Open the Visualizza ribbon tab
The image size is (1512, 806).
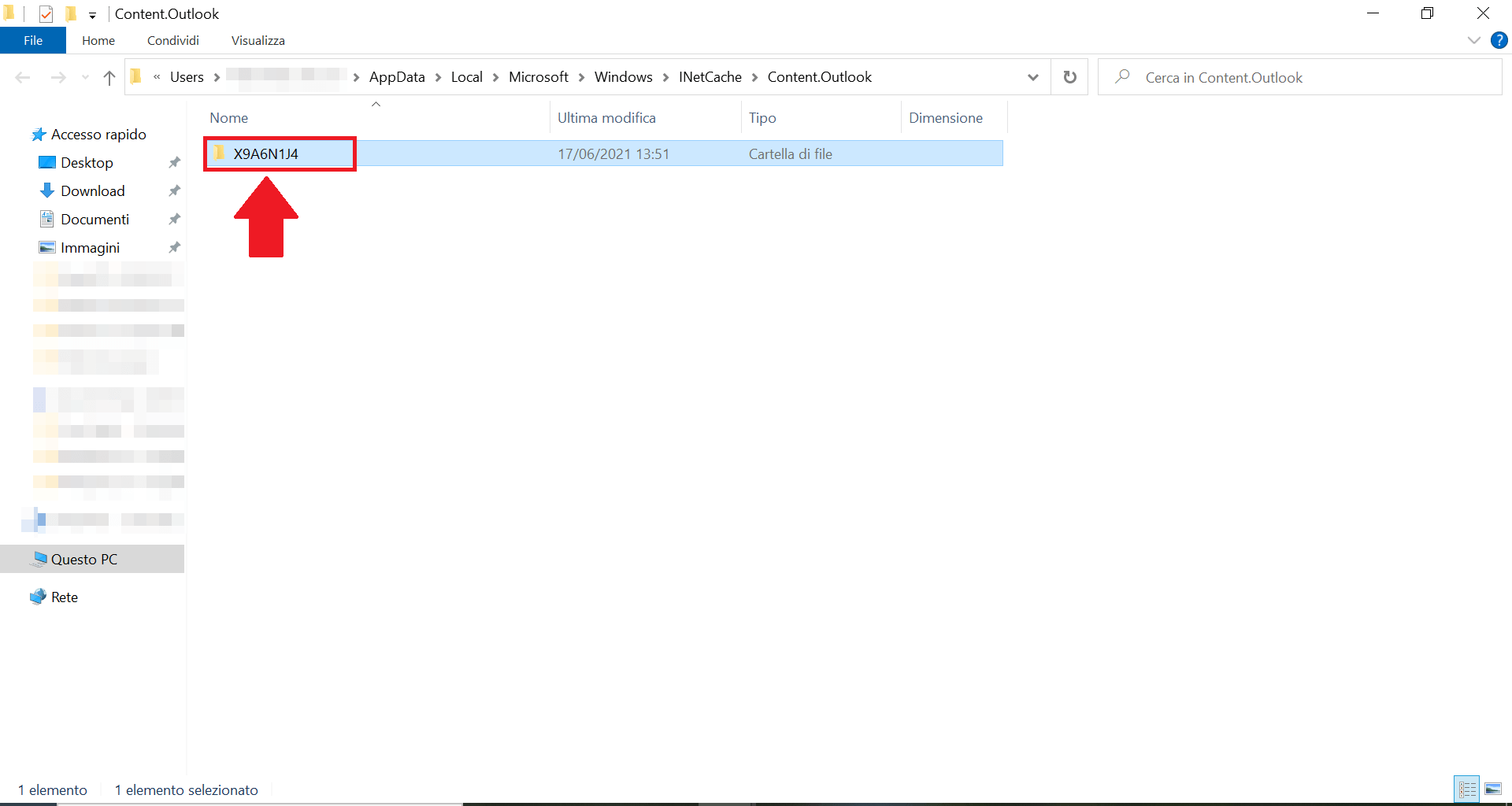coord(258,40)
